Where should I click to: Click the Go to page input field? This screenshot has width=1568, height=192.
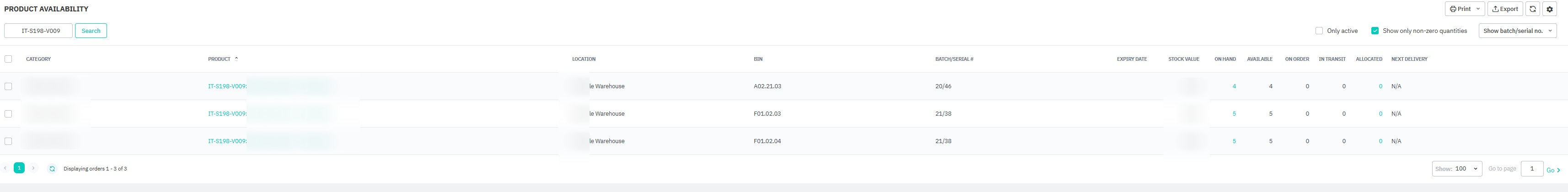(x=1531, y=169)
